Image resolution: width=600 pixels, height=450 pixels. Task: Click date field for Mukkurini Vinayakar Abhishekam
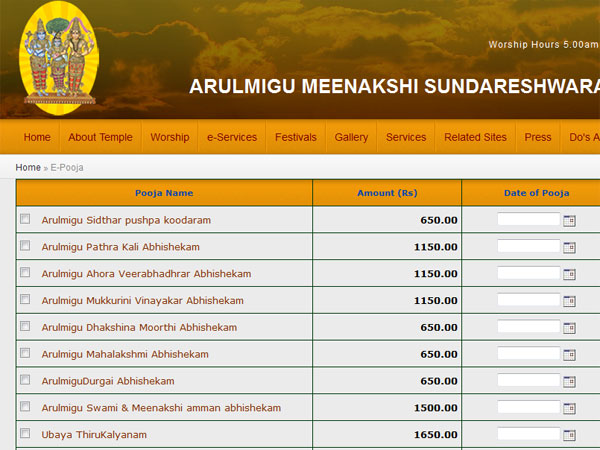(529, 300)
